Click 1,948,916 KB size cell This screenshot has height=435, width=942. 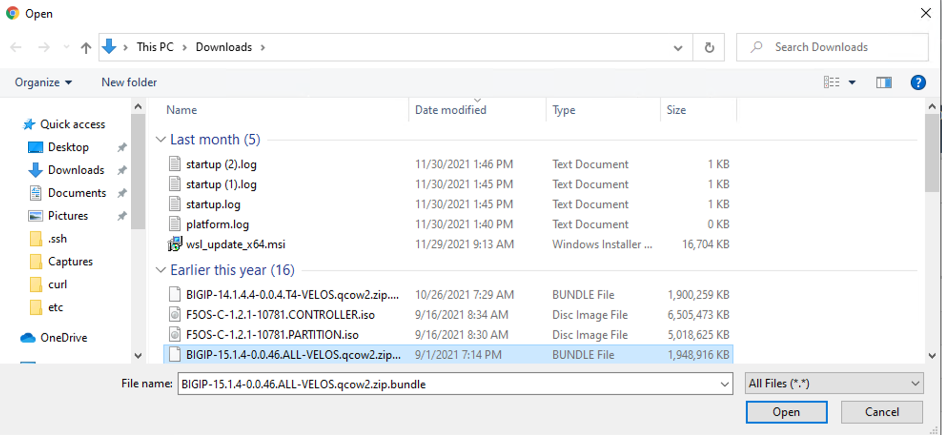[x=699, y=355]
